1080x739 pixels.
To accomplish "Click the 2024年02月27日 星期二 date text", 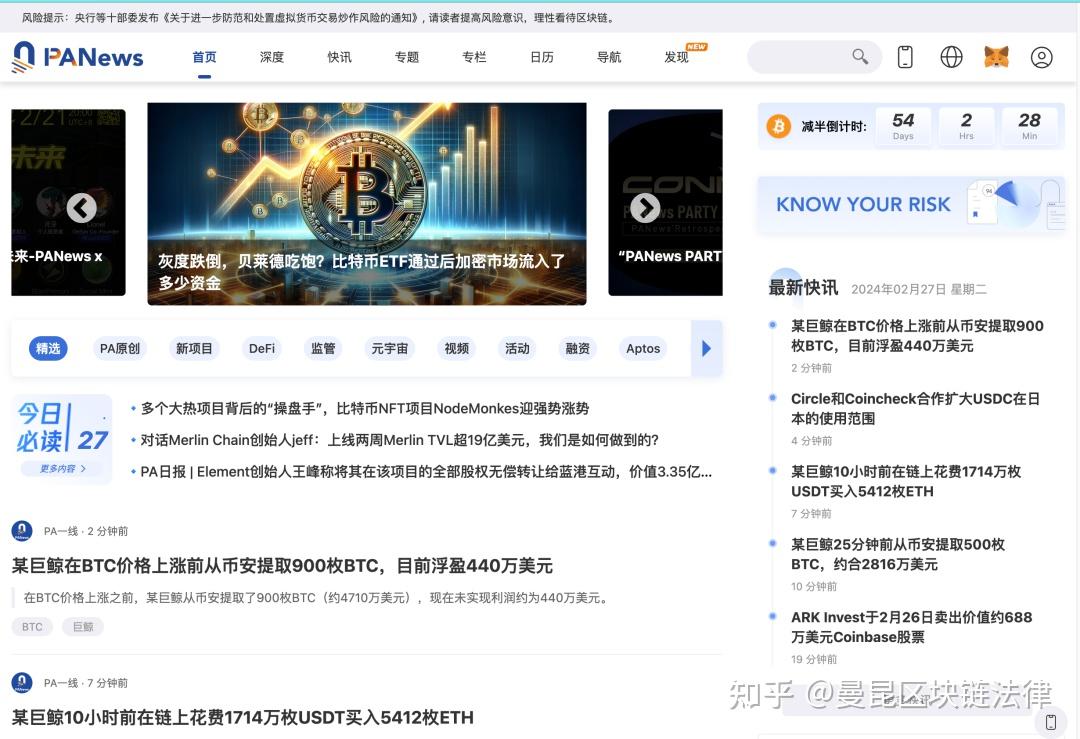I will 919,289.
